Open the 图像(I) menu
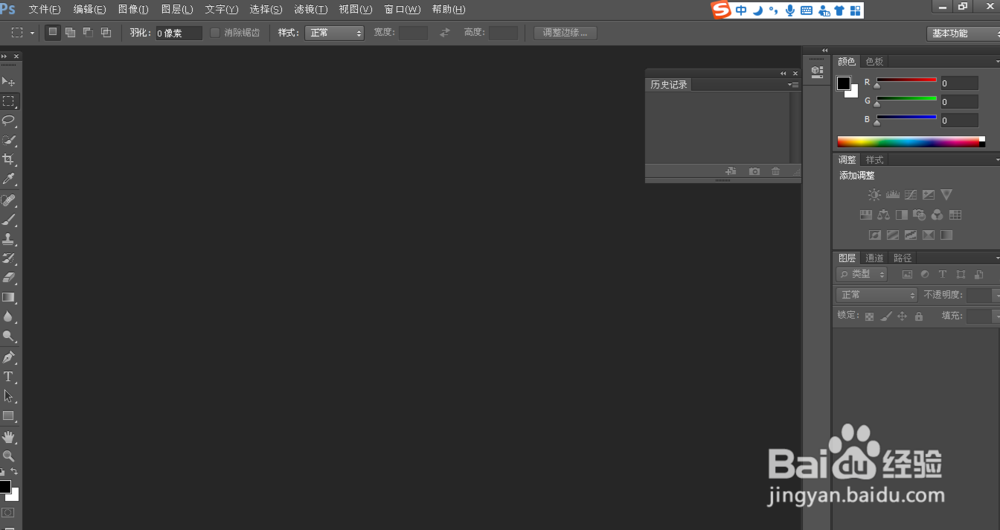Viewport: 1000px width, 530px height. [133, 10]
